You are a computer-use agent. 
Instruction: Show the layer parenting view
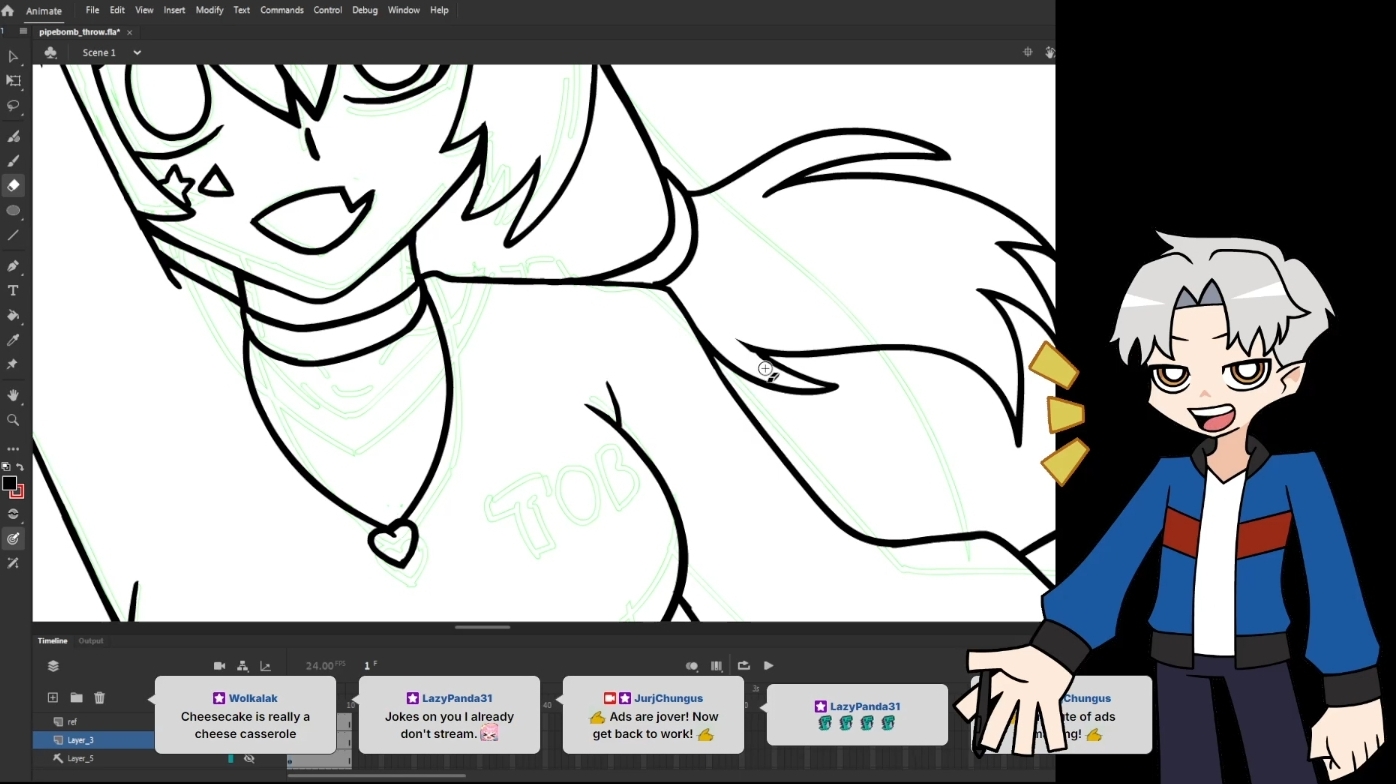click(x=243, y=666)
